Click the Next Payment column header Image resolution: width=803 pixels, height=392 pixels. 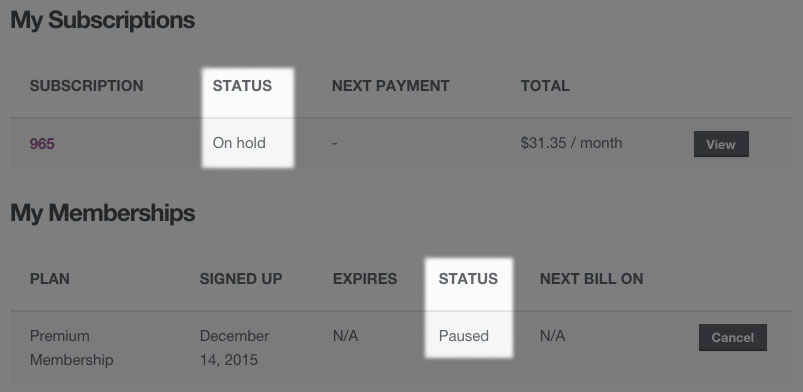click(x=390, y=86)
